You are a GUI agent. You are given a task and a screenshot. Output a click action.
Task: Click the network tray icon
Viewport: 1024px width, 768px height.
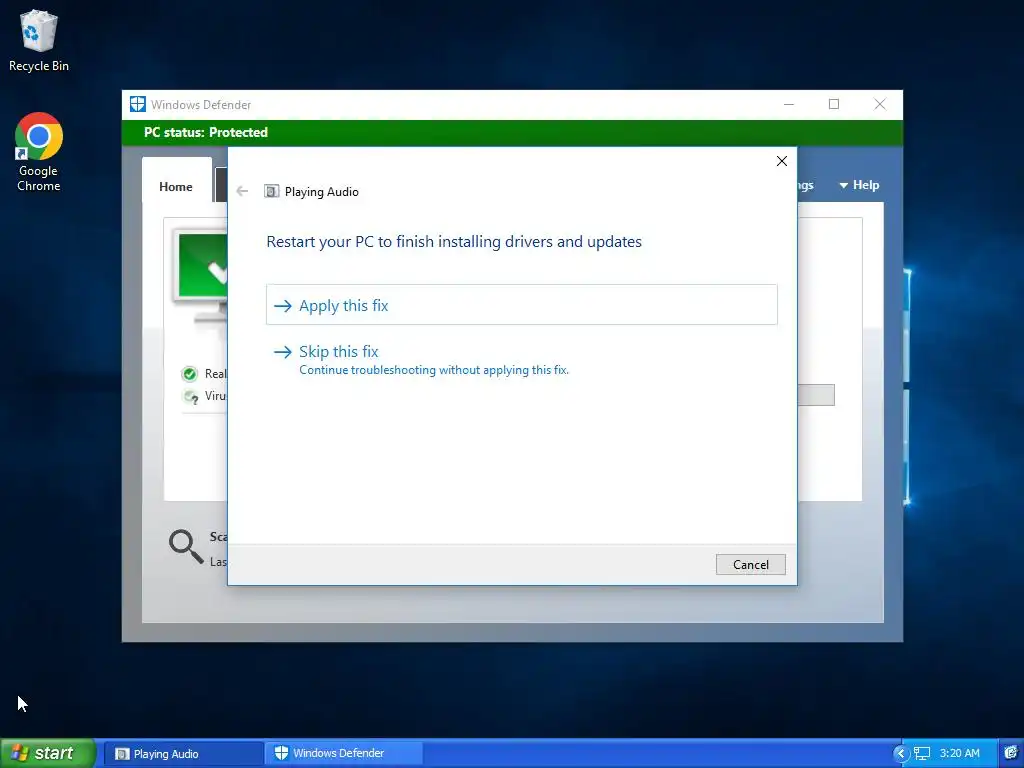[921, 754]
